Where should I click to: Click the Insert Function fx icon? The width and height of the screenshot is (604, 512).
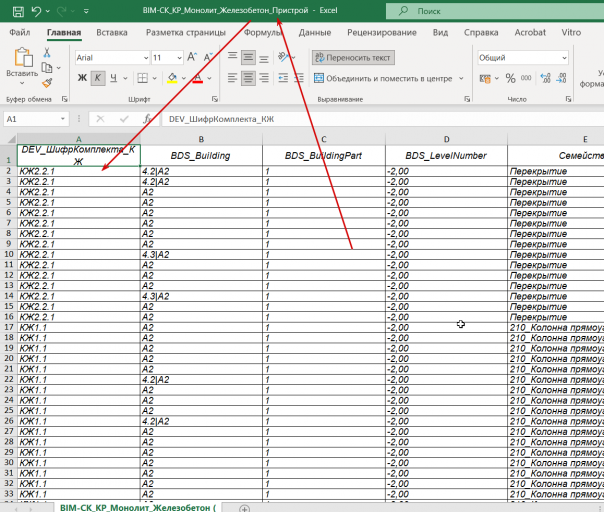147,119
